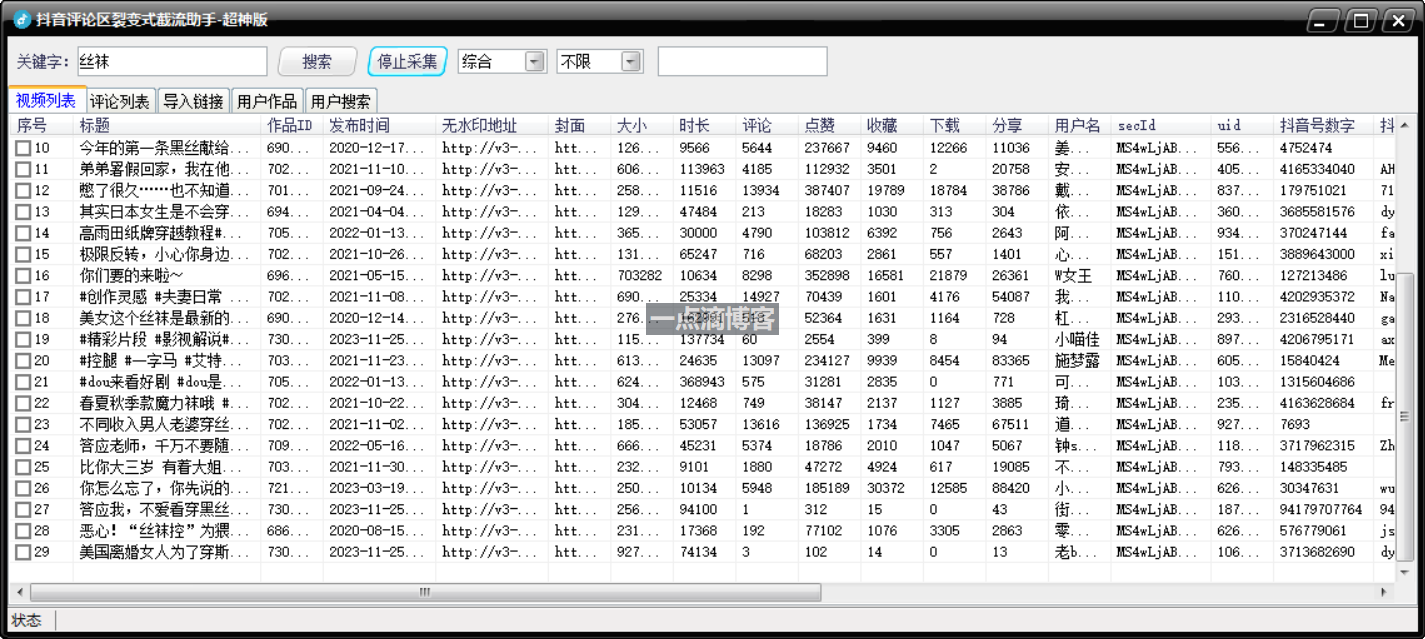1425x639 pixels.
Task: Sort by the 收藏 column header
Action: tap(892, 125)
